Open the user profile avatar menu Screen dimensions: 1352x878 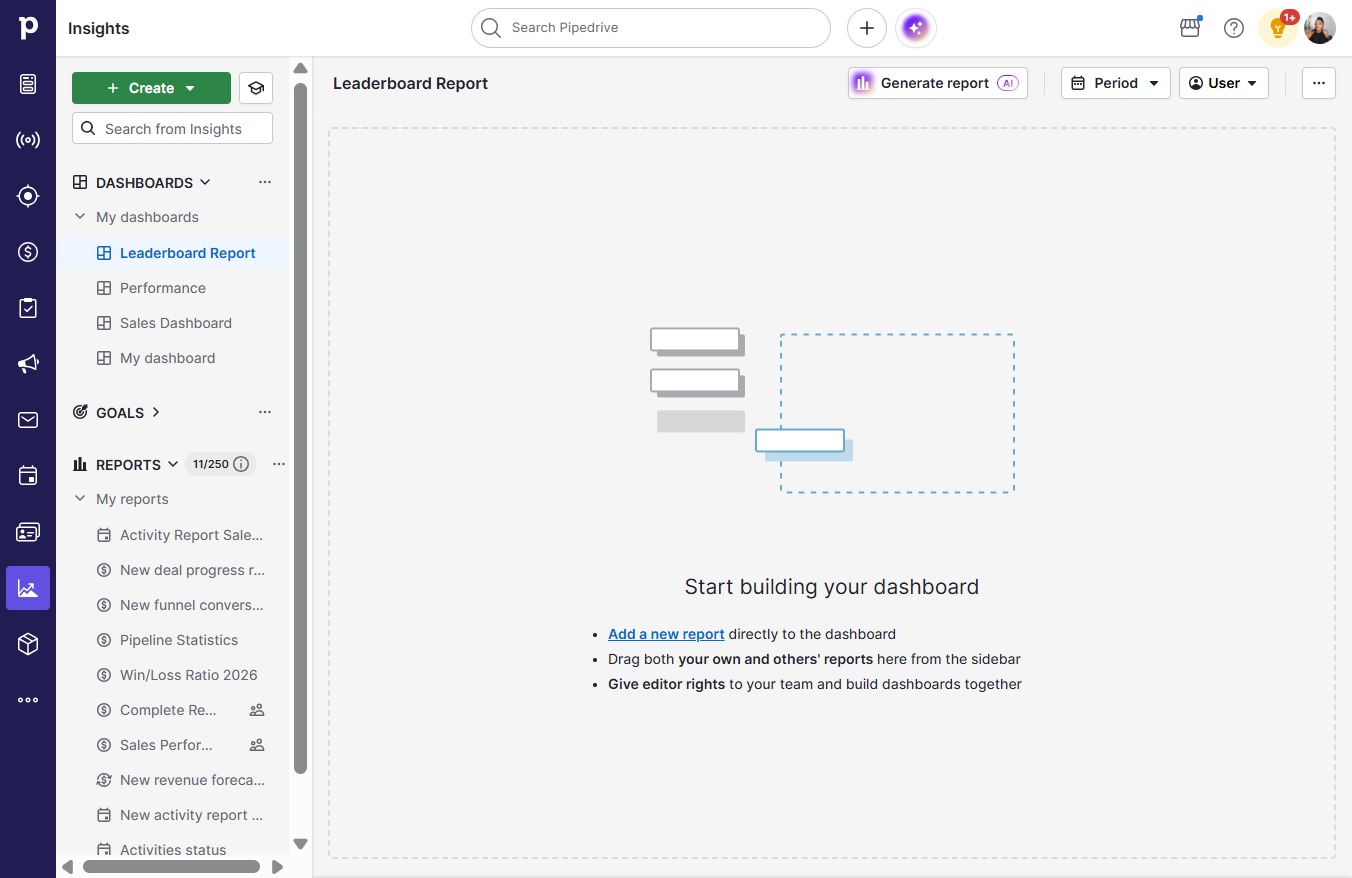1320,28
